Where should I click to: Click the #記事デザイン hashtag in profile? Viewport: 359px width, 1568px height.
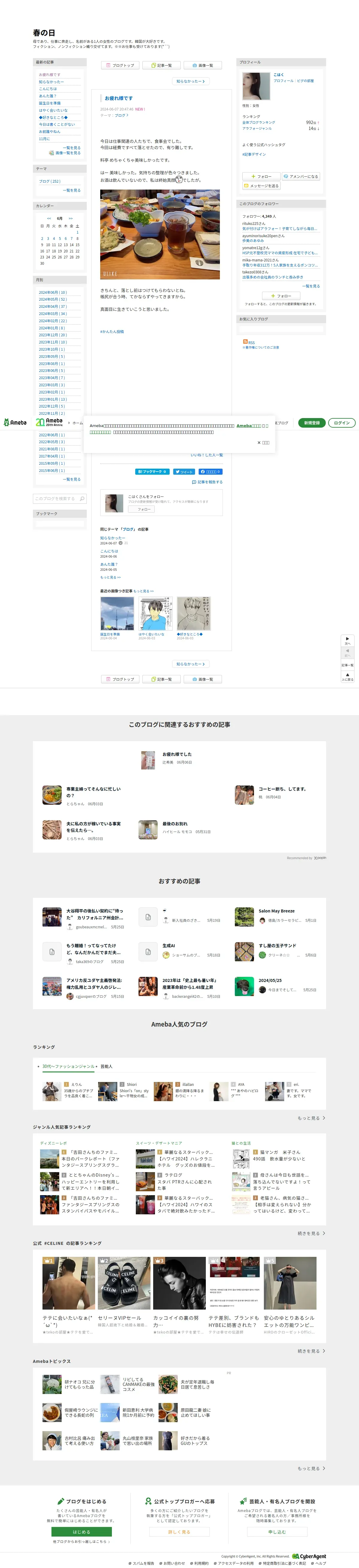click(254, 154)
